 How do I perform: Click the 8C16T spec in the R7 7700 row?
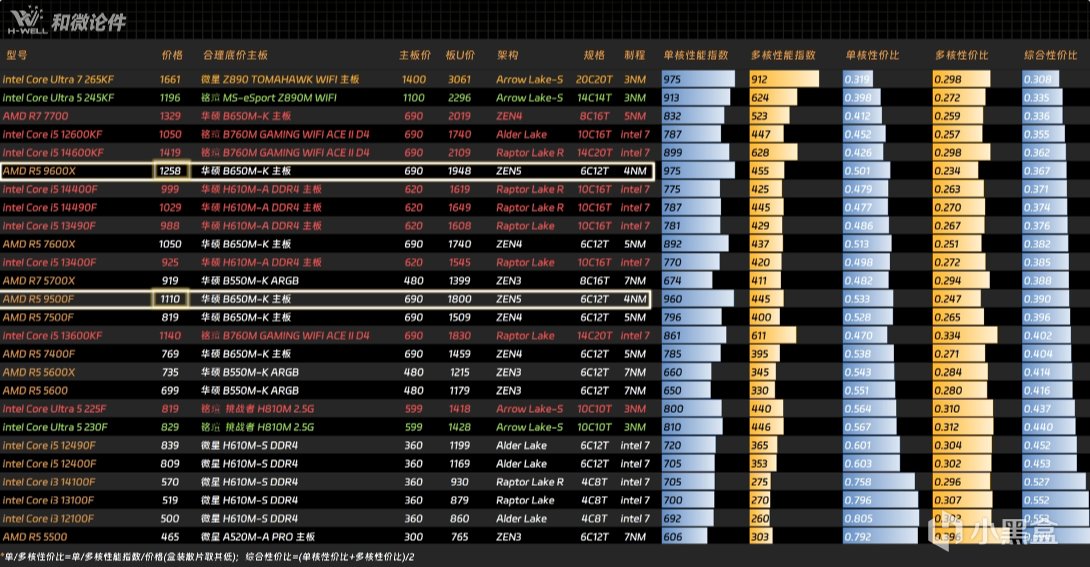tap(594, 116)
